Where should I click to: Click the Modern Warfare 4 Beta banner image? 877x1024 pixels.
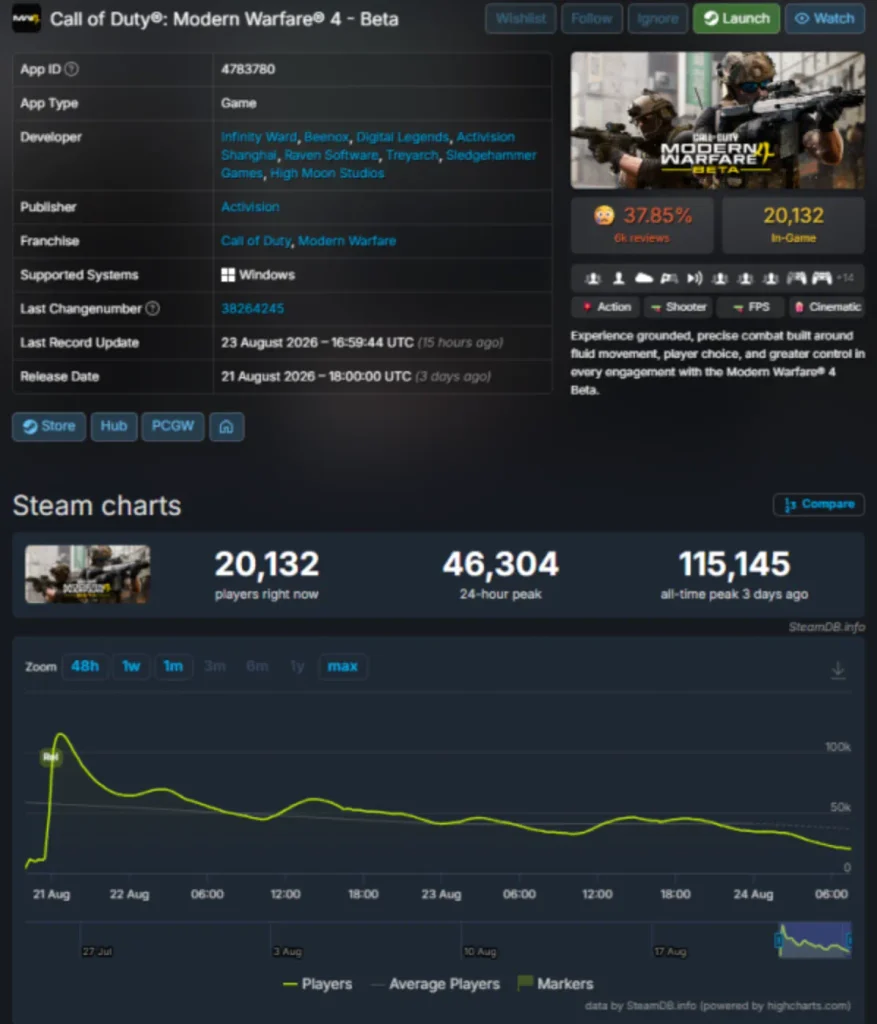(x=718, y=121)
